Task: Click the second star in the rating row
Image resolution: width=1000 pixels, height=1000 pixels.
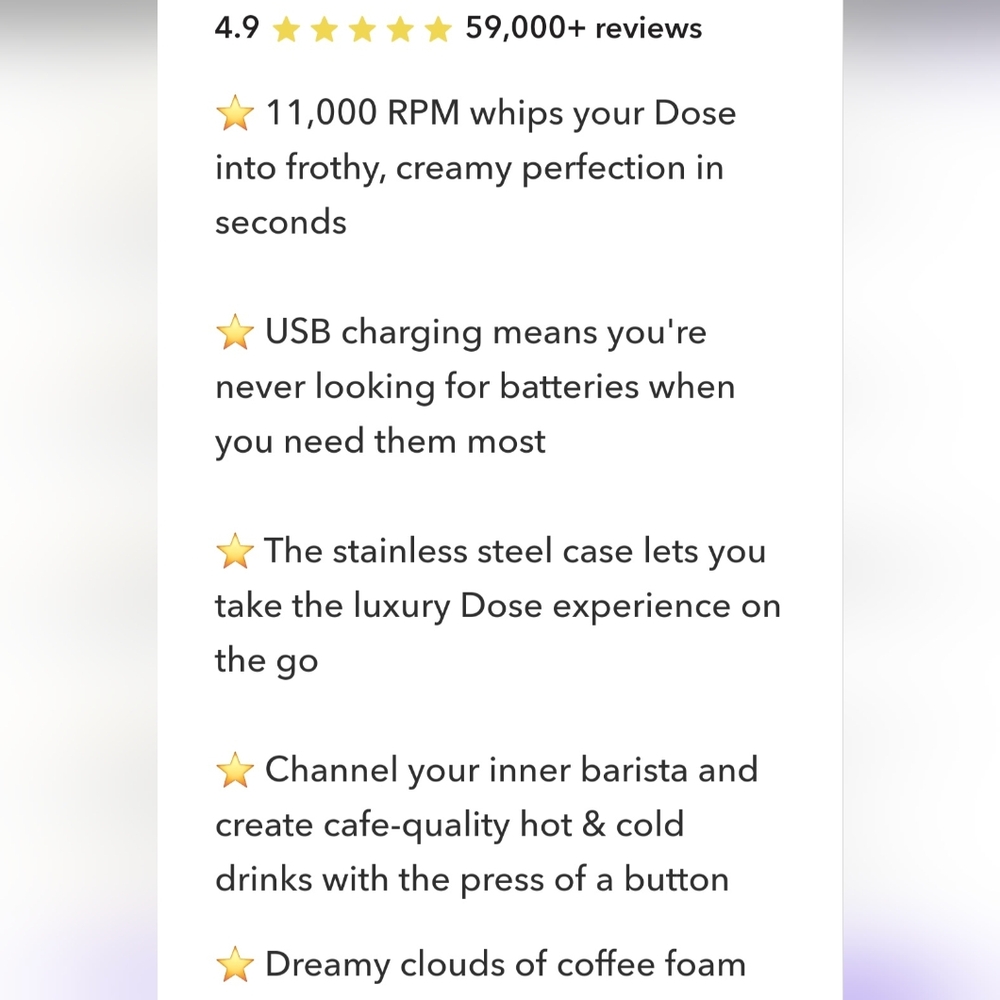Action: [x=324, y=29]
